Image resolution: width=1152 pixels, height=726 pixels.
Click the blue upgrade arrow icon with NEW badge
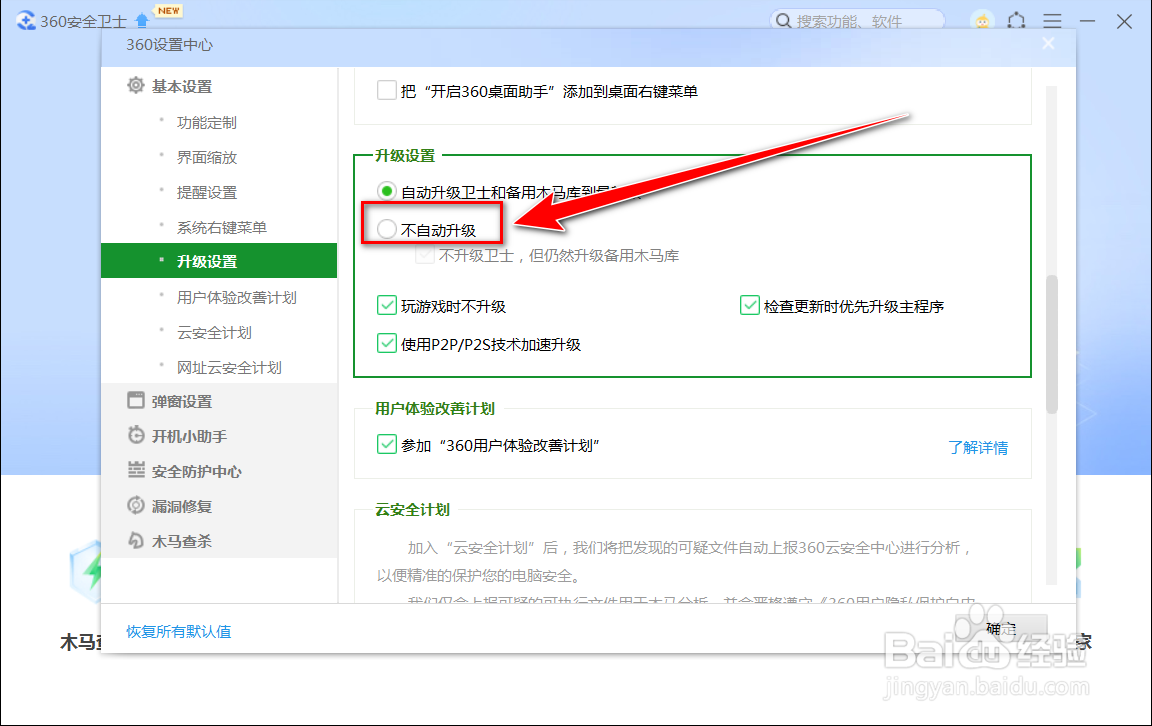tap(143, 21)
